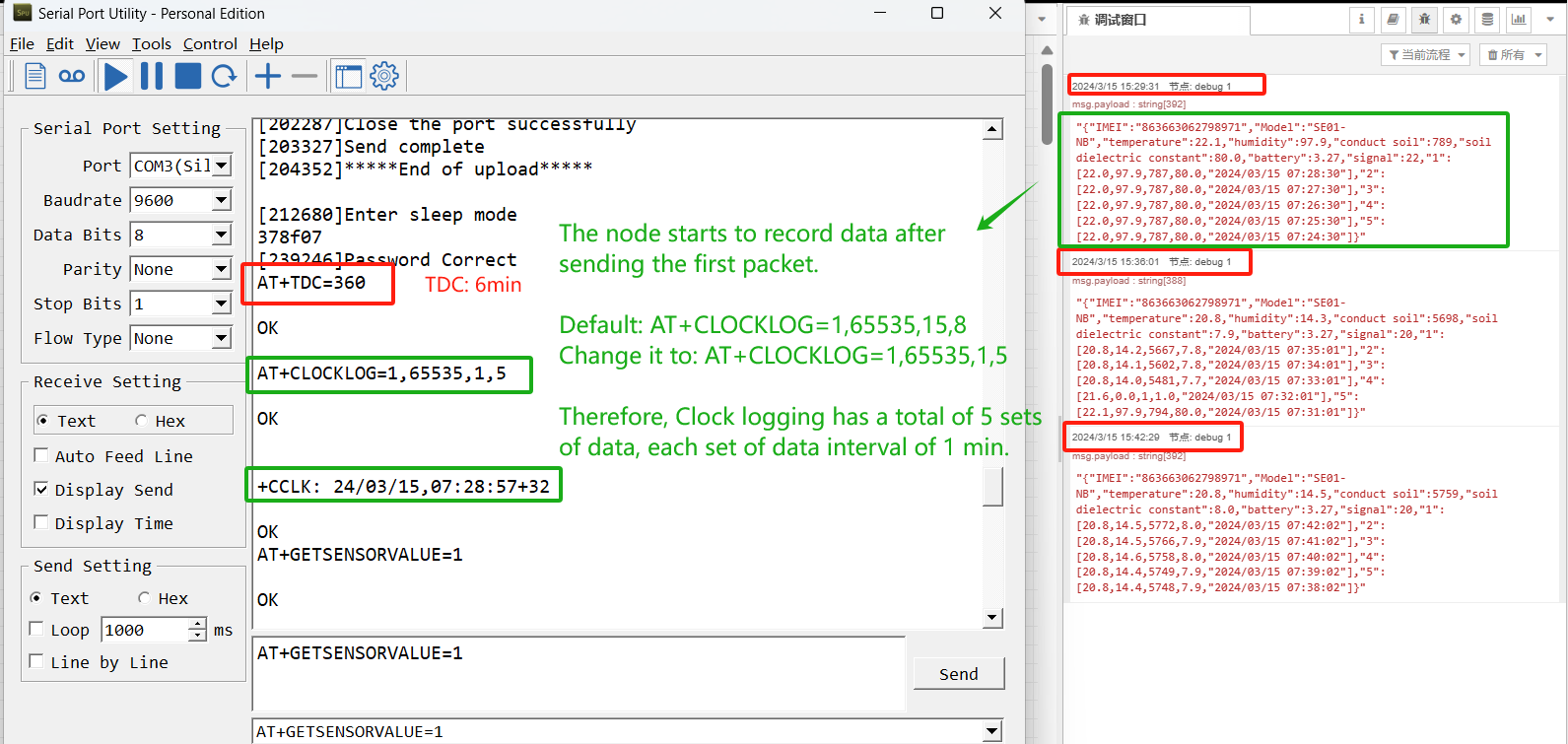
Task: Click the Send button
Action: pyautogui.click(x=959, y=674)
